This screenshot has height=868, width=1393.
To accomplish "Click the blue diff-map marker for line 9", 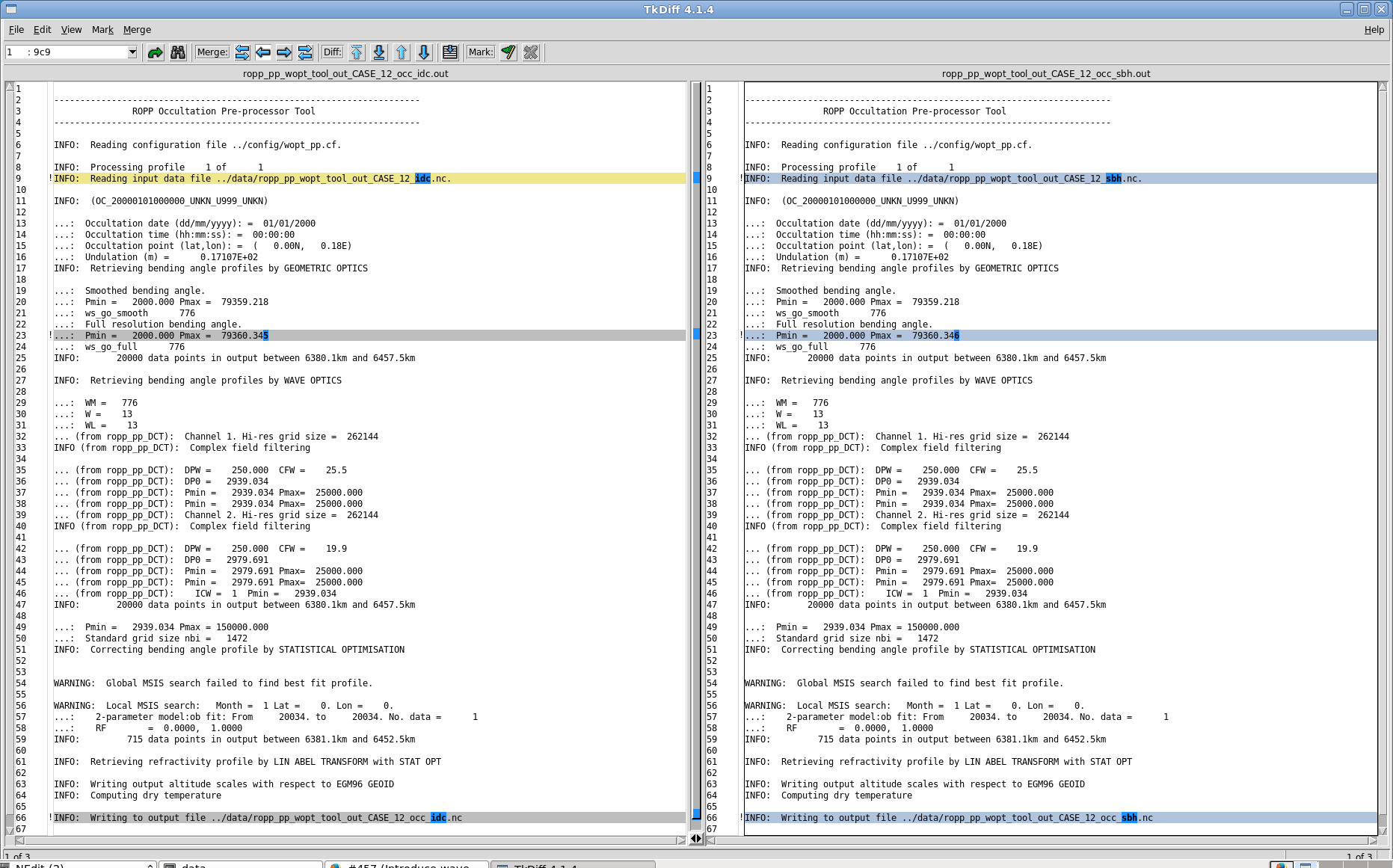I will [x=696, y=178].
